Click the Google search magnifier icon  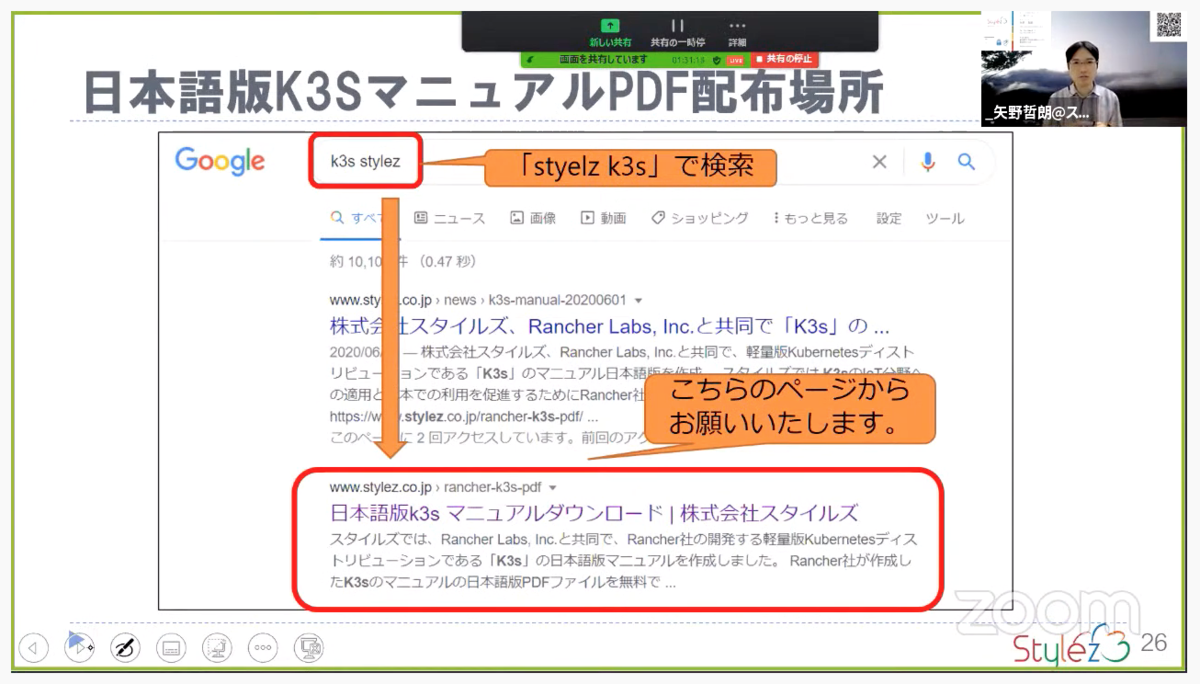968,161
